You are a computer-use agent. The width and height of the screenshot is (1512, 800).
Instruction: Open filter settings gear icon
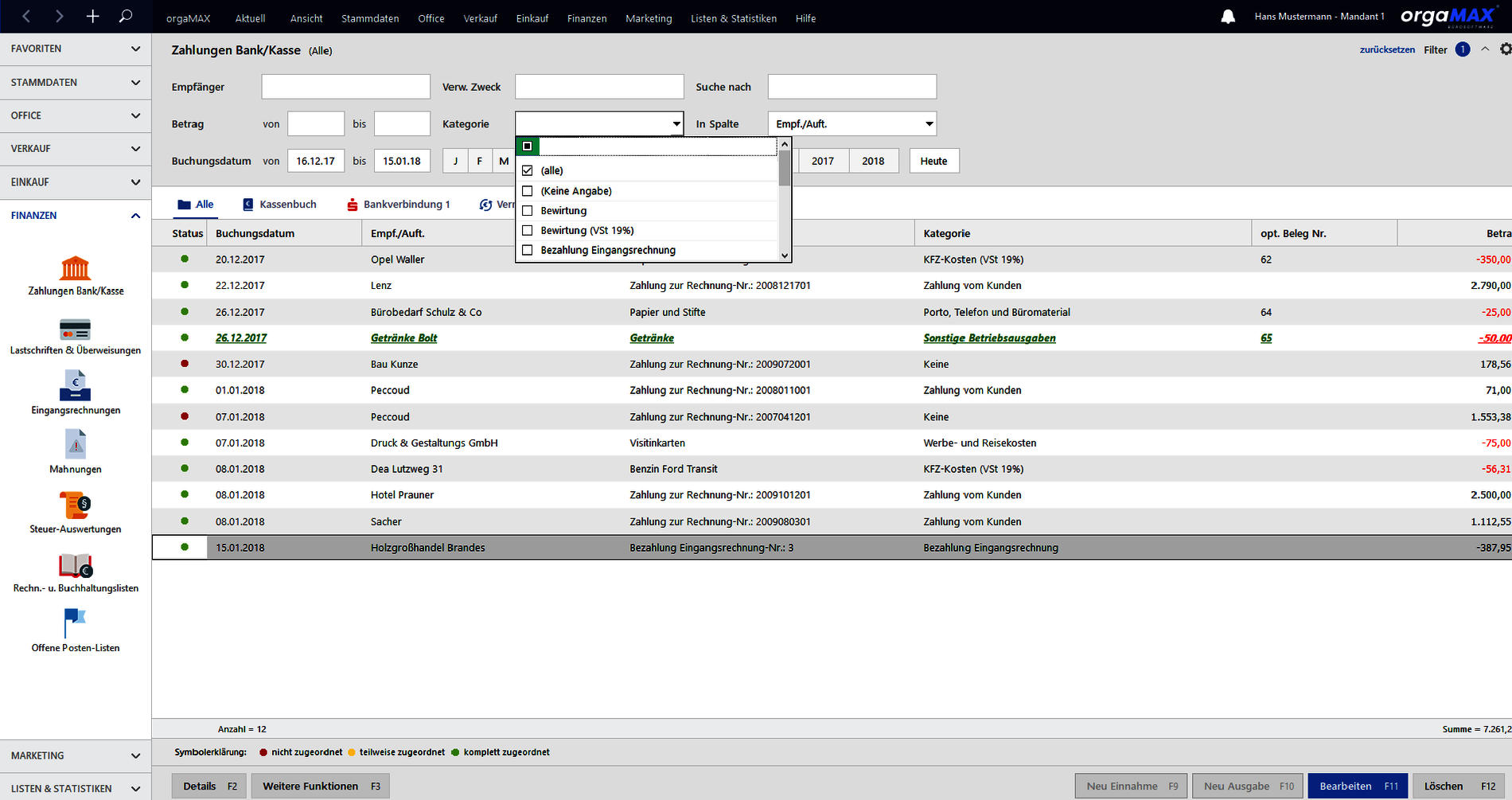(x=1505, y=49)
